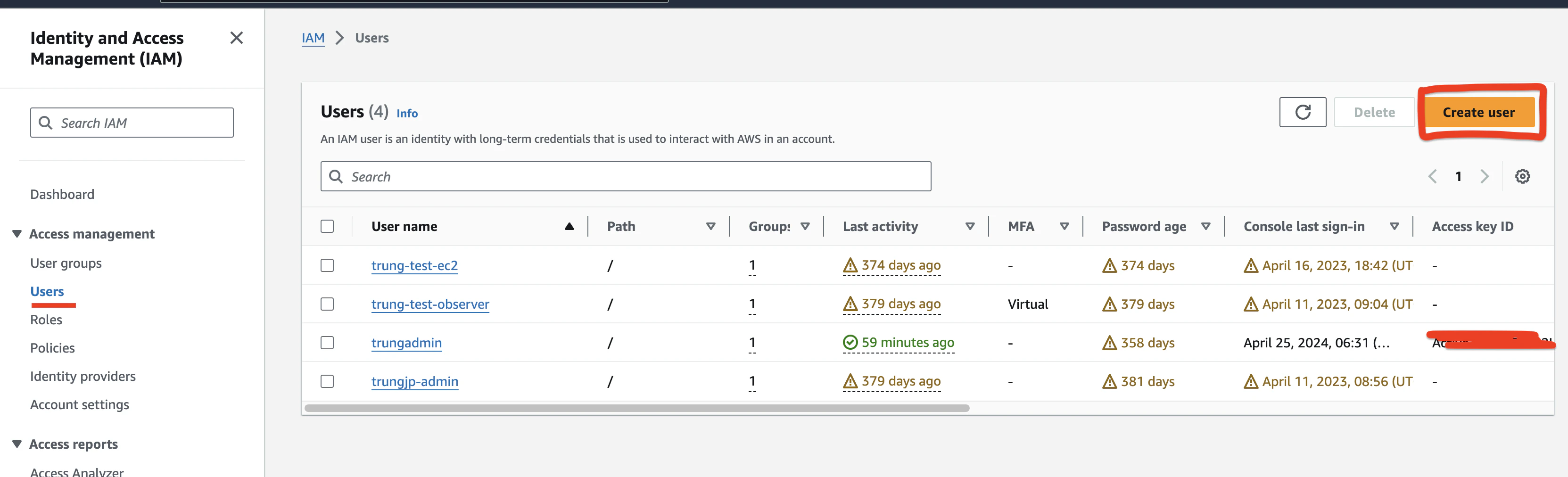Open Account settings in sidebar

[x=80, y=404]
